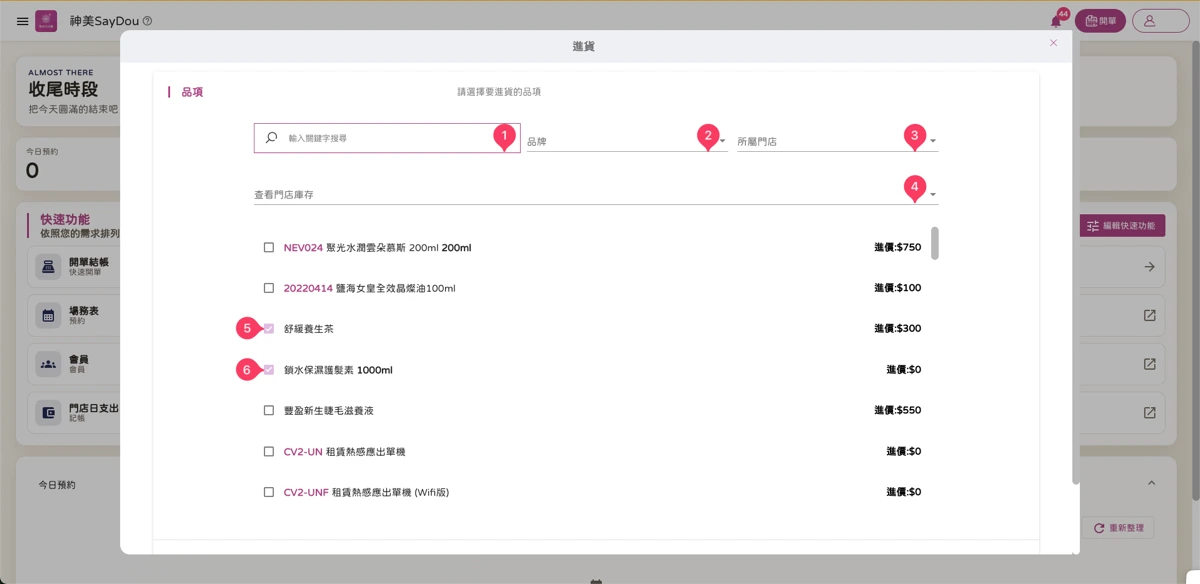Collapse the 今日預約 panel chevron

click(1151, 484)
